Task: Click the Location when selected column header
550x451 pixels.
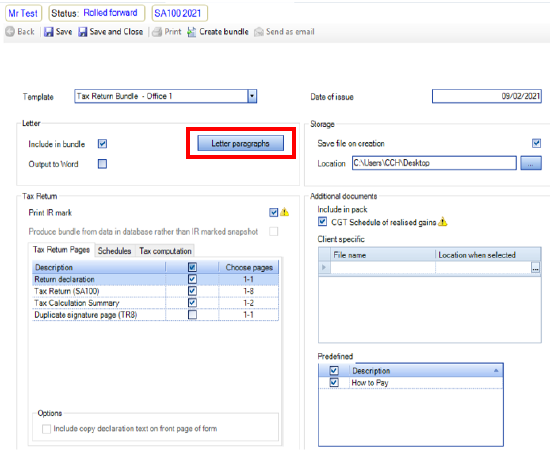Action: pyautogui.click(x=488, y=255)
